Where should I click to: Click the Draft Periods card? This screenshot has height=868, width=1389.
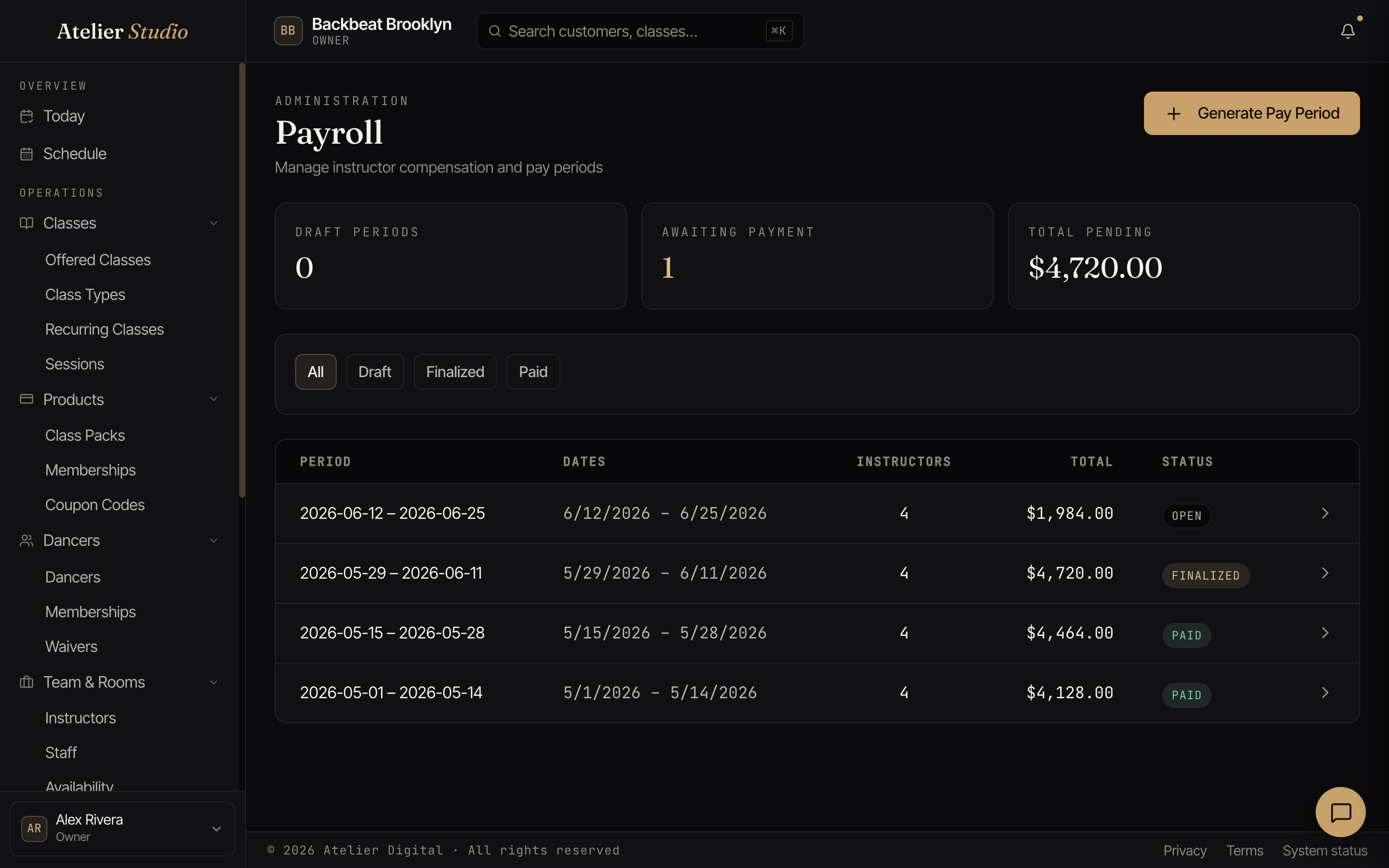[450, 256]
